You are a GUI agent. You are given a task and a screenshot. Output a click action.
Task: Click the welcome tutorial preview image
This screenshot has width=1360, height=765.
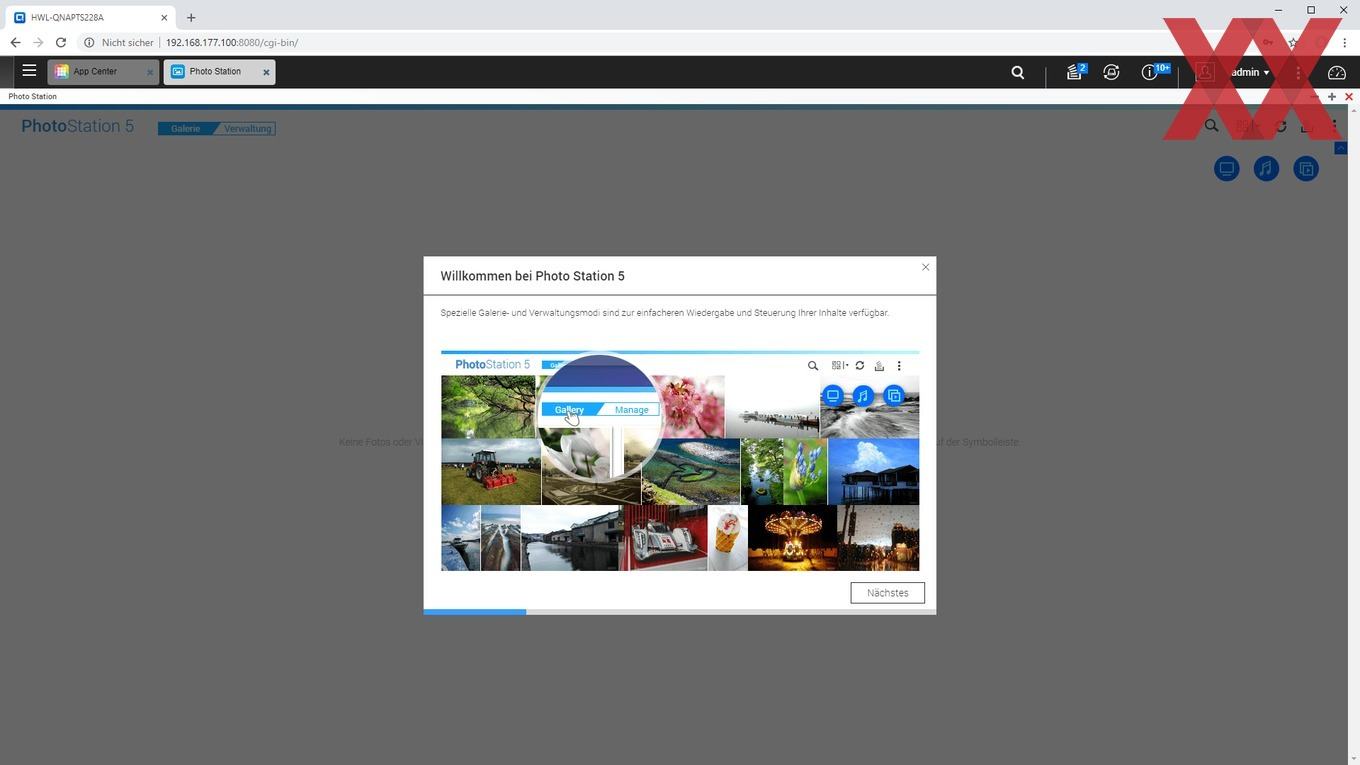click(680, 461)
